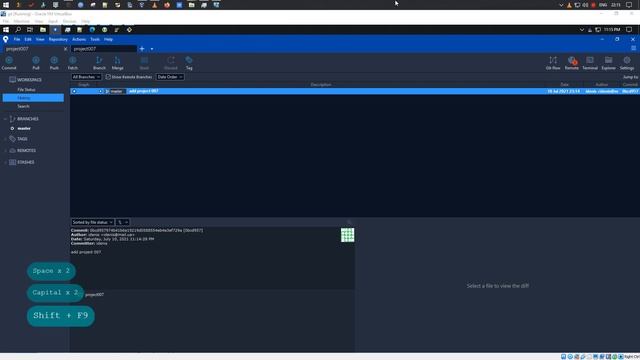This screenshot has height=360, width=640.
Task: Open the Date Order dropdown
Action: 170,77
